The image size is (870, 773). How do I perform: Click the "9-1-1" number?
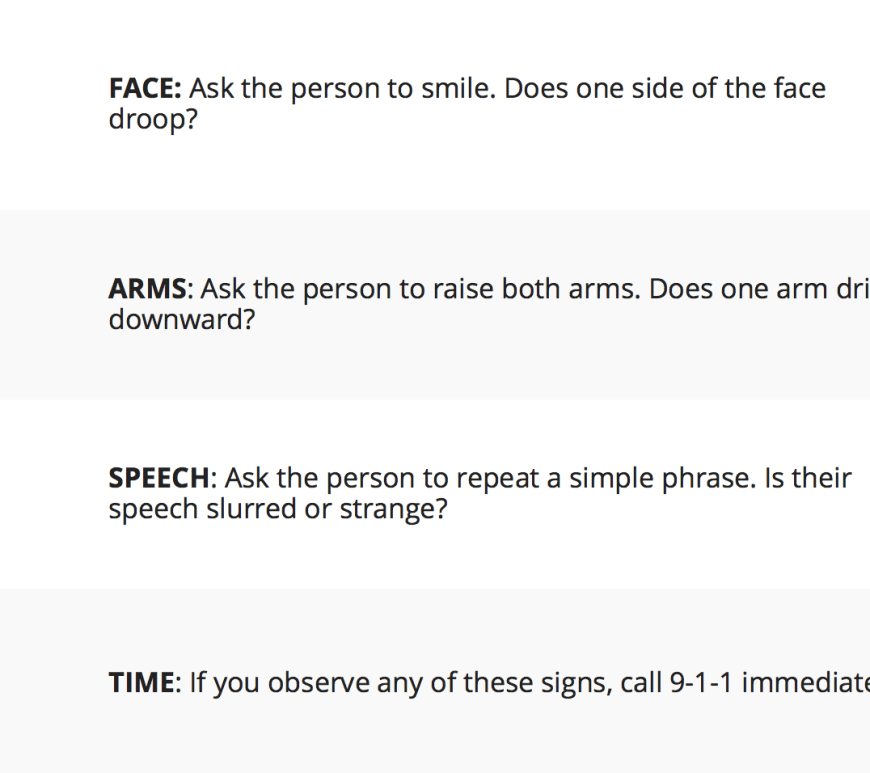coord(699,683)
